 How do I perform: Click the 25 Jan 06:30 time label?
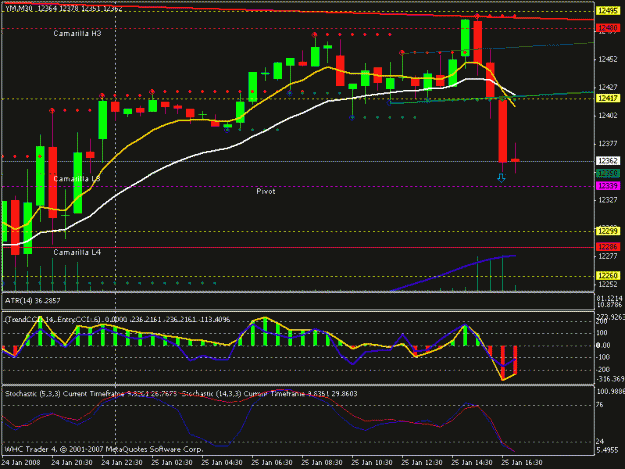click(272, 463)
